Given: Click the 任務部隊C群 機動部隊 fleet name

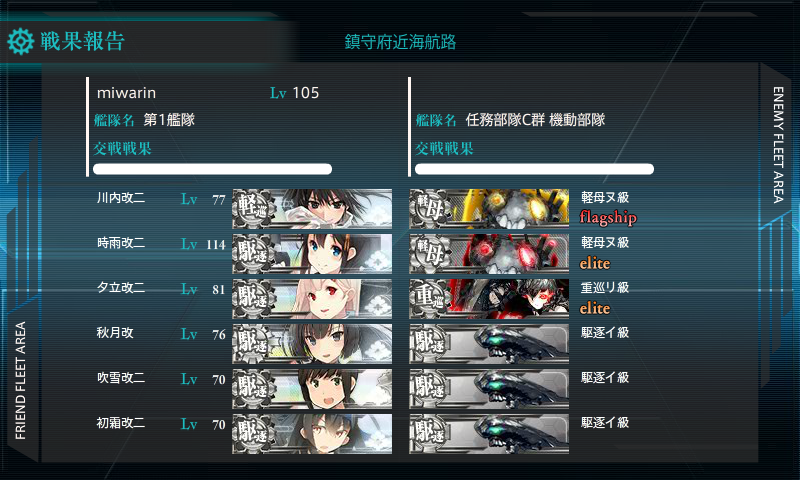Looking at the screenshot, I should (535, 120).
